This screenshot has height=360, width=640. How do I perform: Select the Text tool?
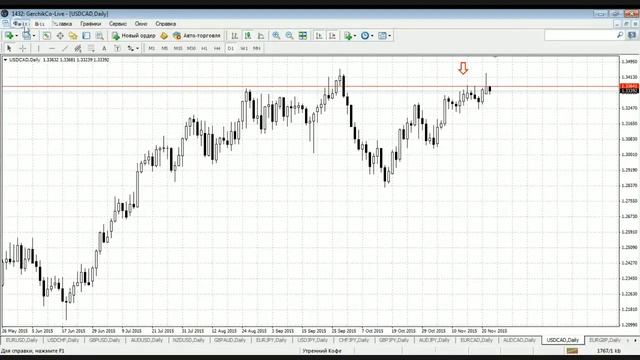click(x=104, y=48)
